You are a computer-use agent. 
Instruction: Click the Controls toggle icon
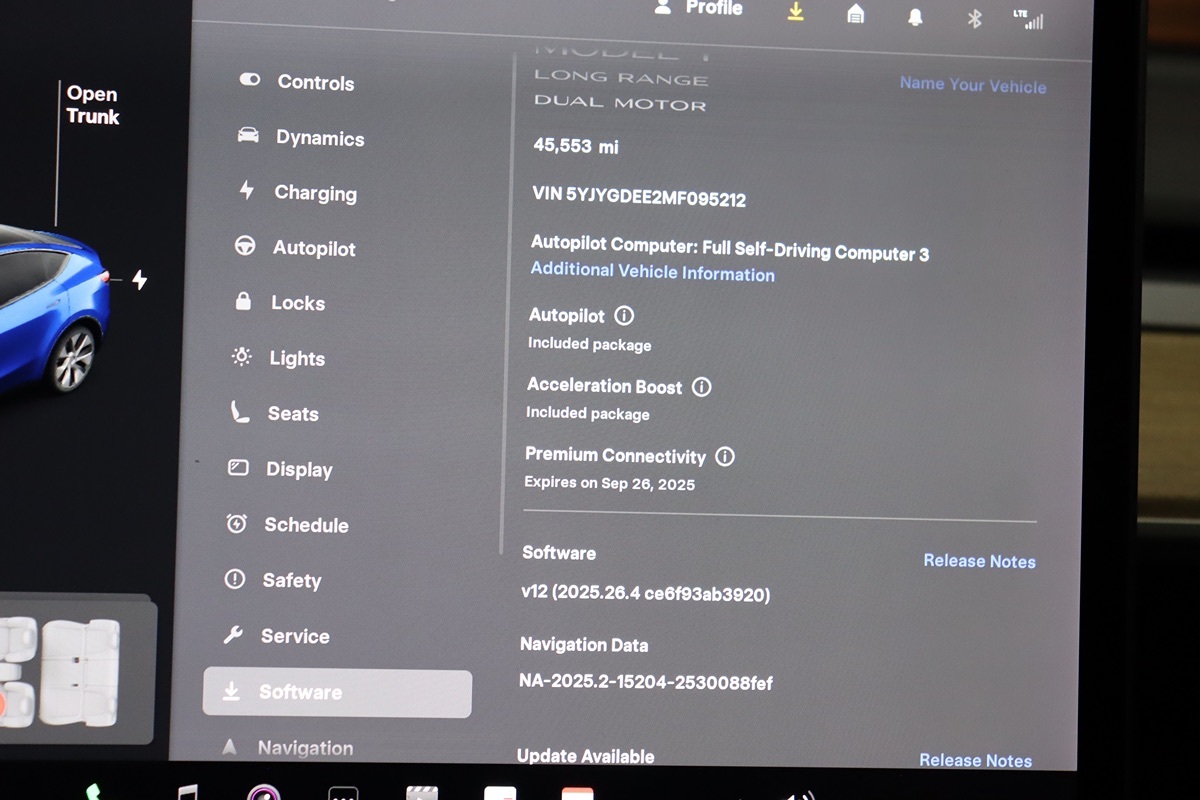click(250, 80)
